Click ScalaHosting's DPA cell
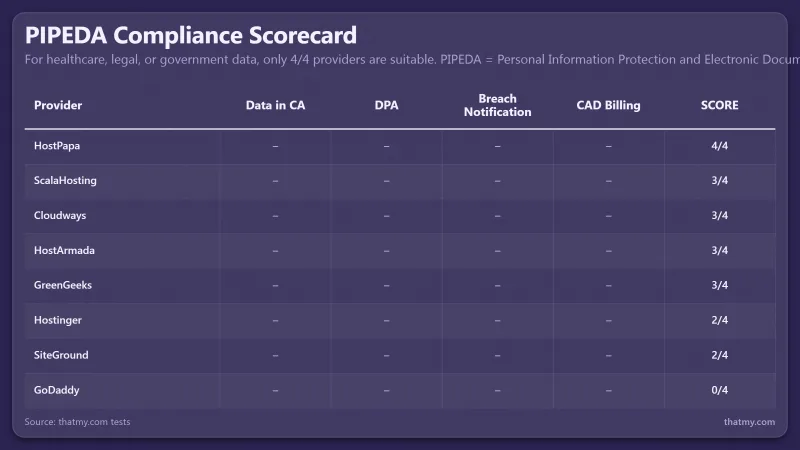This screenshot has height=450, width=800. click(x=386, y=181)
